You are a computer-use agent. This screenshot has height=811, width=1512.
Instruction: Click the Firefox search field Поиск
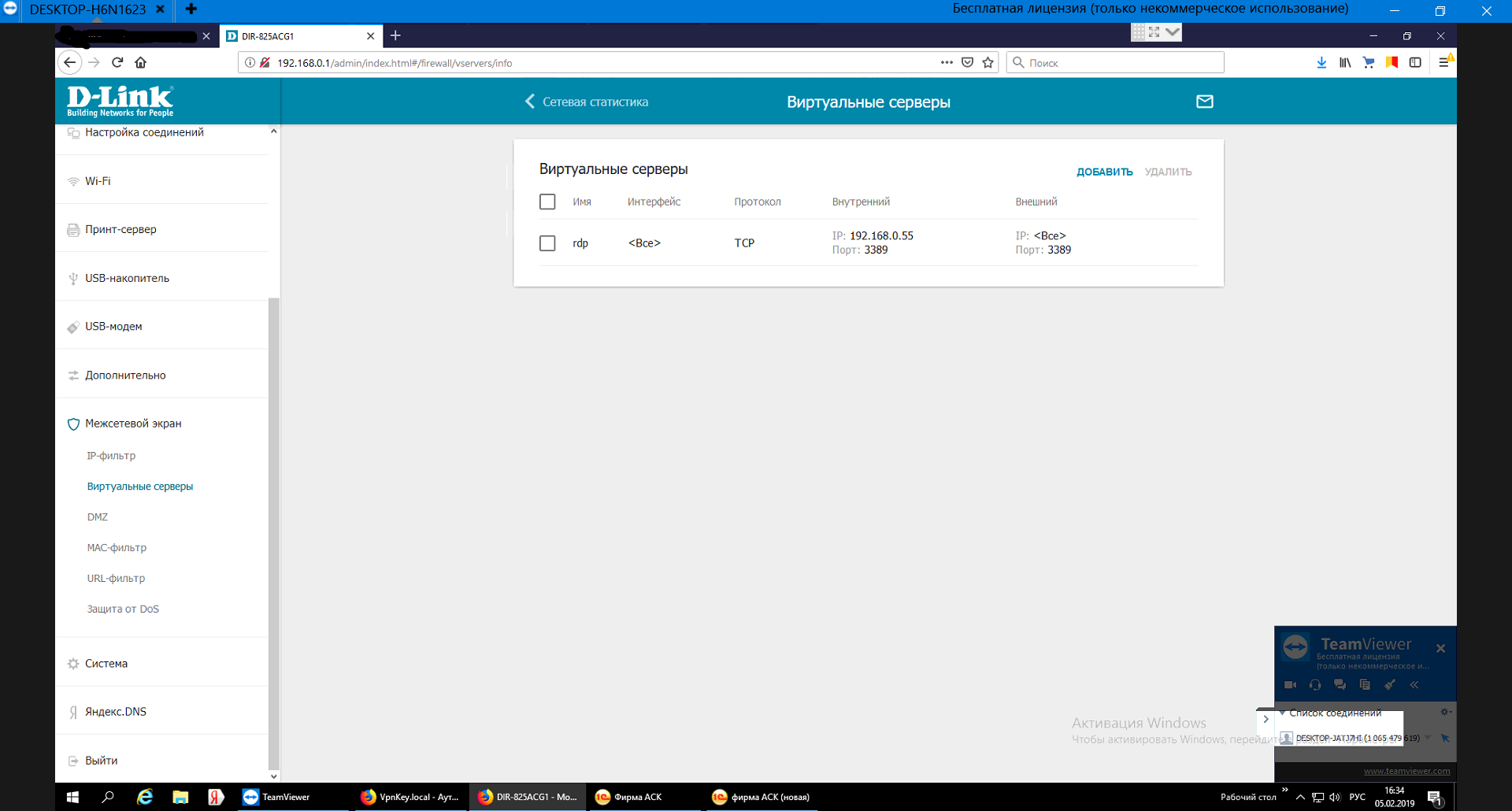point(1115,62)
